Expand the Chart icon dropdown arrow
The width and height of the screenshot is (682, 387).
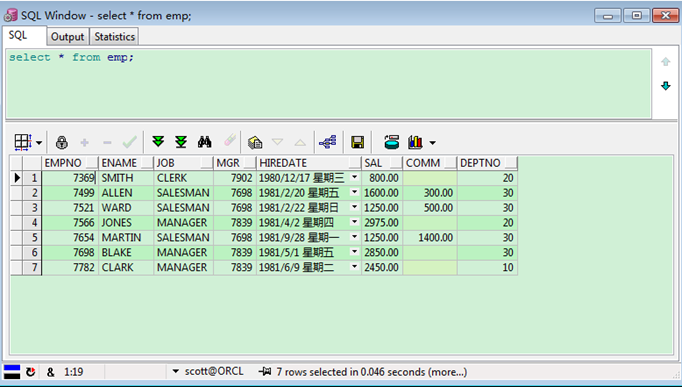tap(432, 143)
